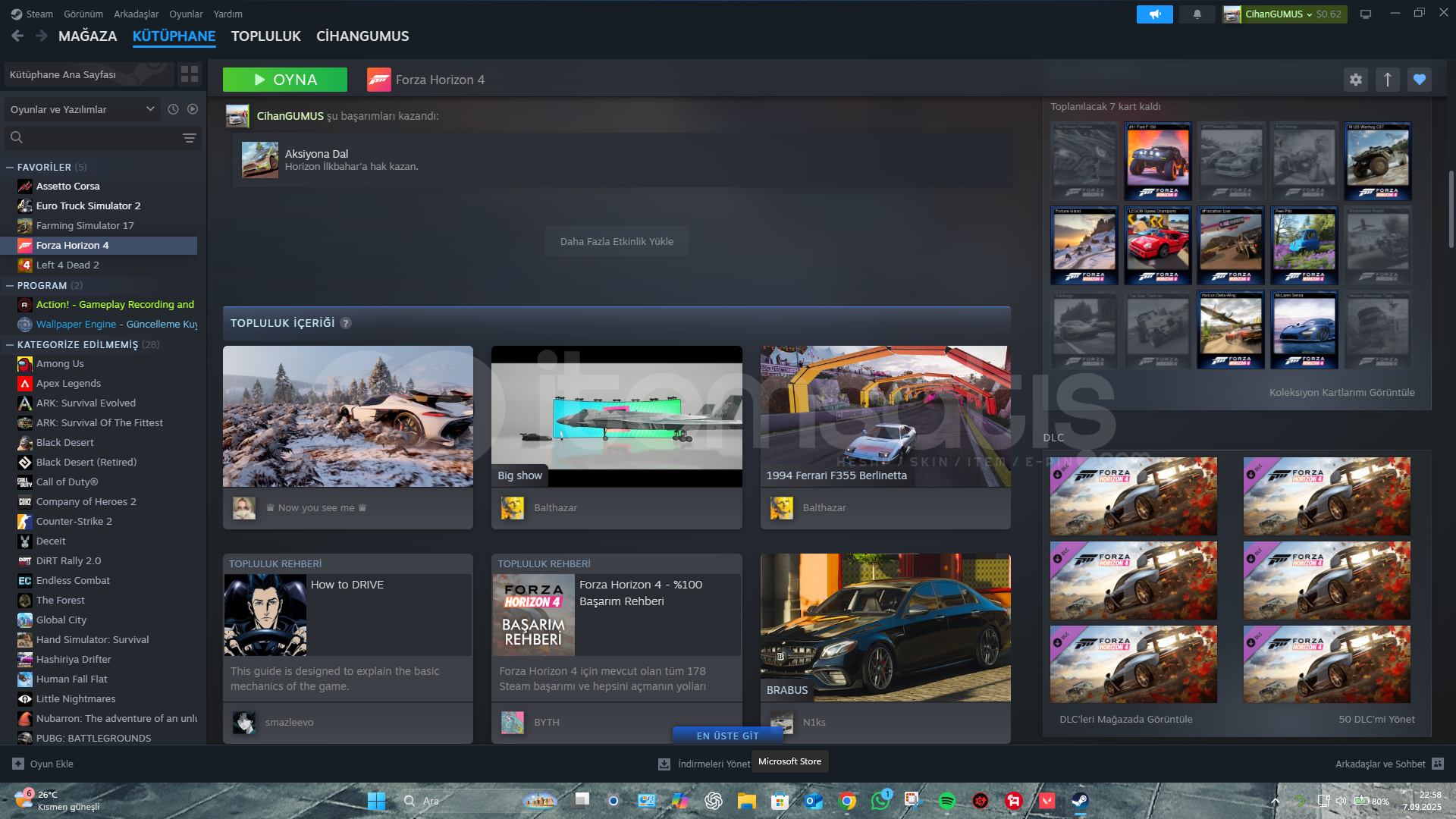Viewport: 1456px width, 819px height.
Task: Open Spotify from the taskbar
Action: point(946,801)
